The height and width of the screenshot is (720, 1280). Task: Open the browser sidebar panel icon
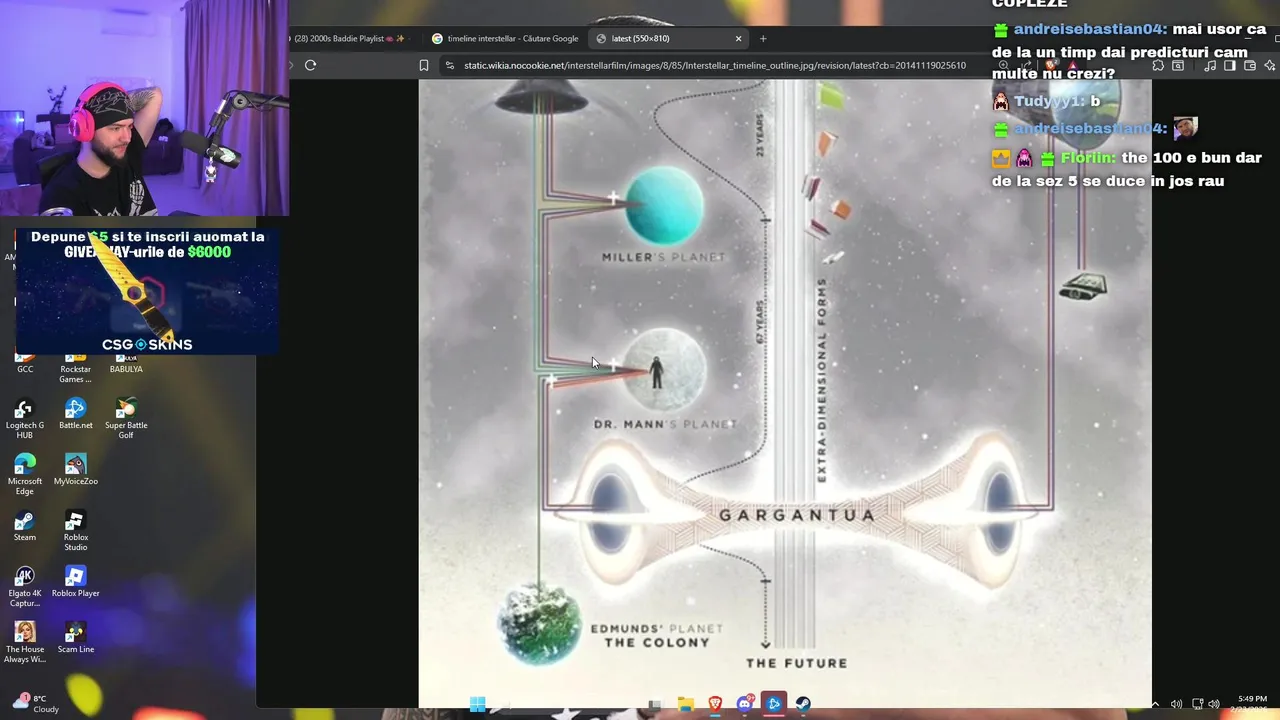[x=1229, y=65]
